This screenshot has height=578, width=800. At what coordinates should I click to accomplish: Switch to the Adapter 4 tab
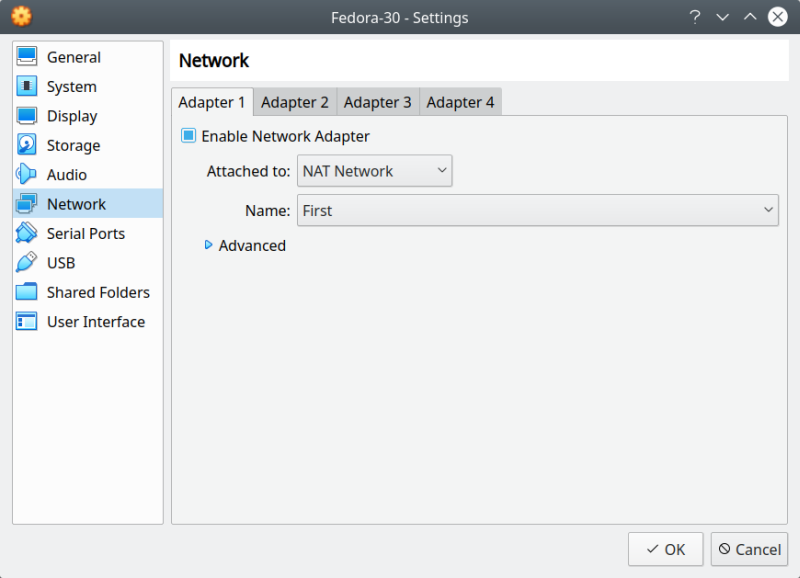click(460, 102)
